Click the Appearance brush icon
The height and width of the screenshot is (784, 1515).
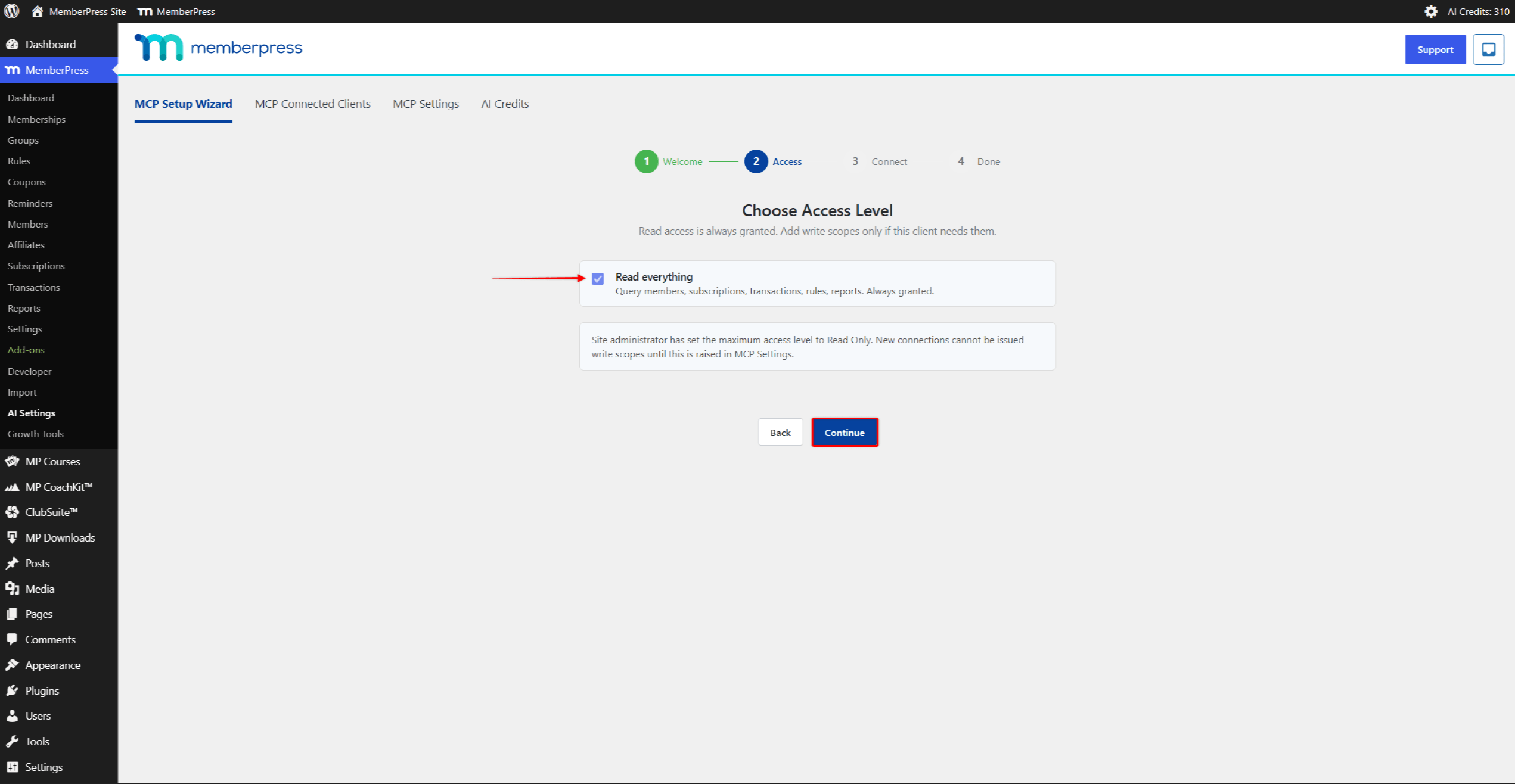click(12, 665)
